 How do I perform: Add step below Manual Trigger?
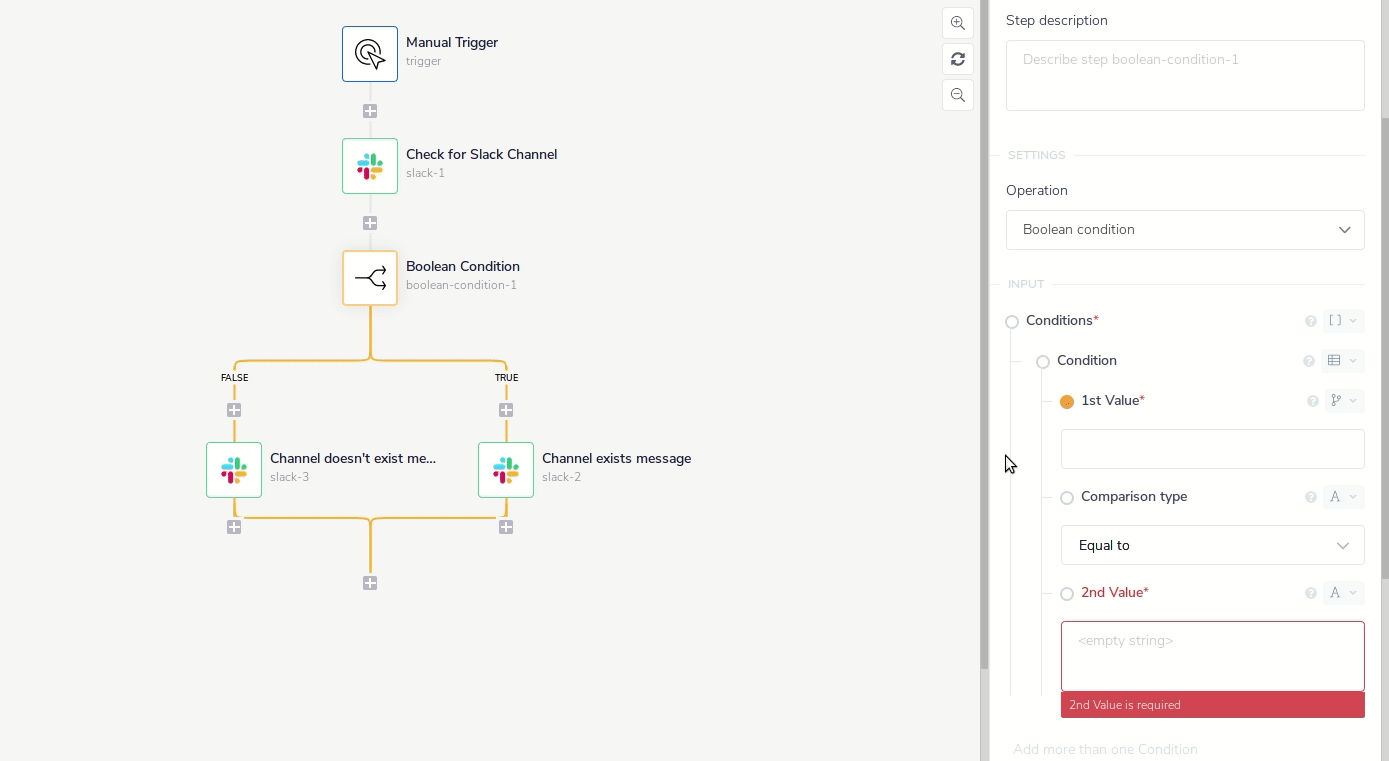[x=370, y=111]
